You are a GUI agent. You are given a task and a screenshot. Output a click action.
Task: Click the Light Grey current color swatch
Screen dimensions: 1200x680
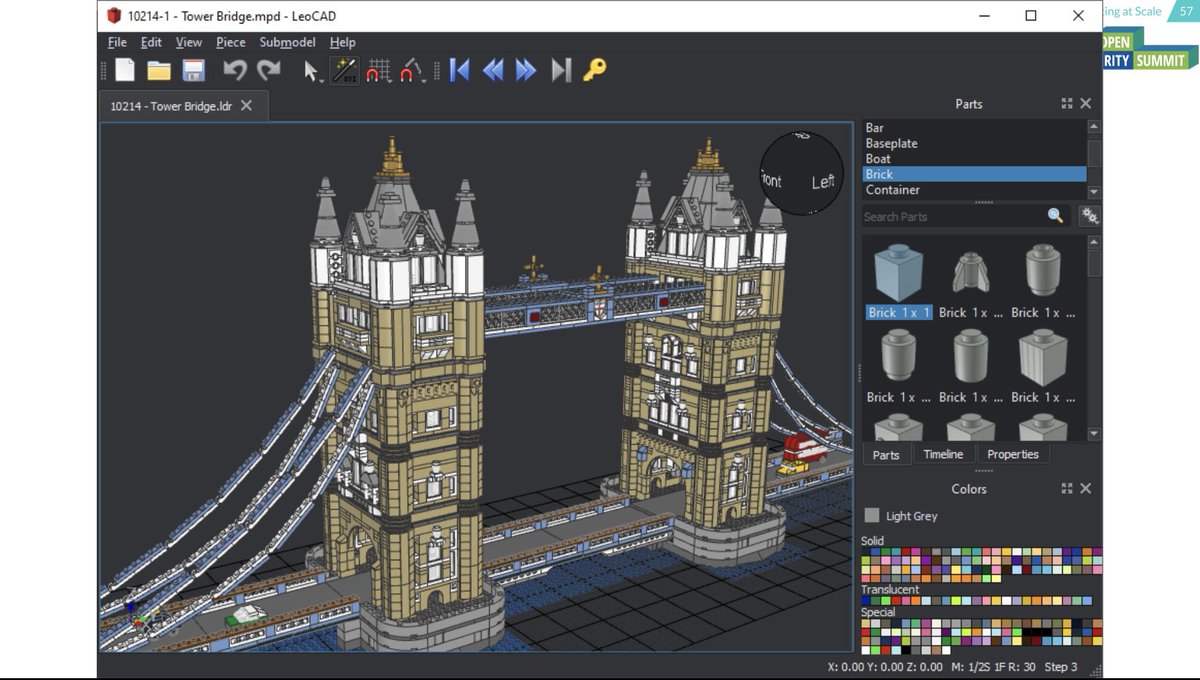coord(872,516)
